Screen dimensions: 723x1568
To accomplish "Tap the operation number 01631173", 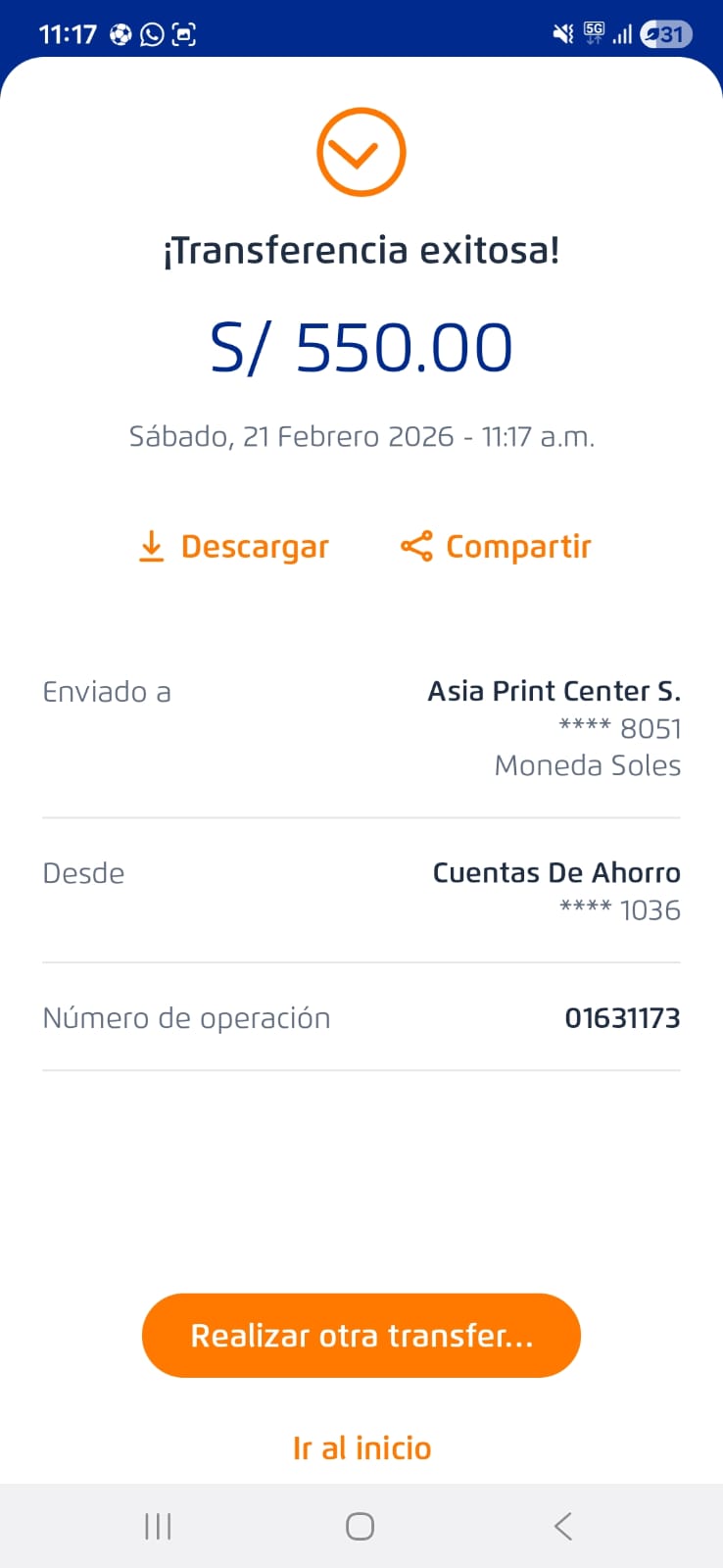I will coord(622,1018).
